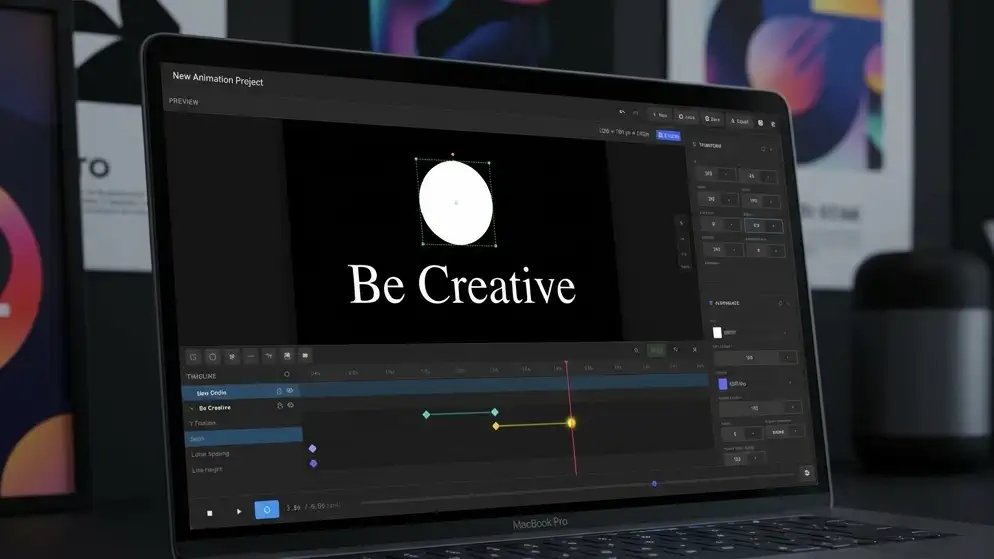
Task: Select the purple Line Height keyframe
Action: [x=313, y=463]
